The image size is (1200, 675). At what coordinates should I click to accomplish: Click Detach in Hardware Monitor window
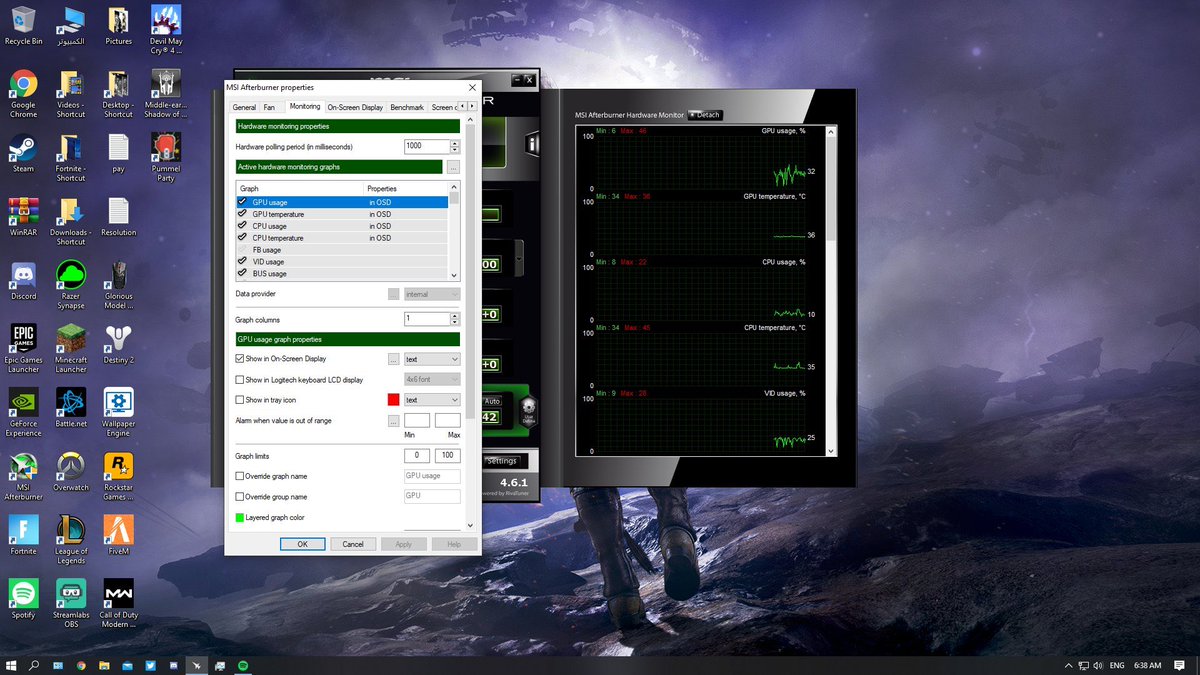coord(704,115)
